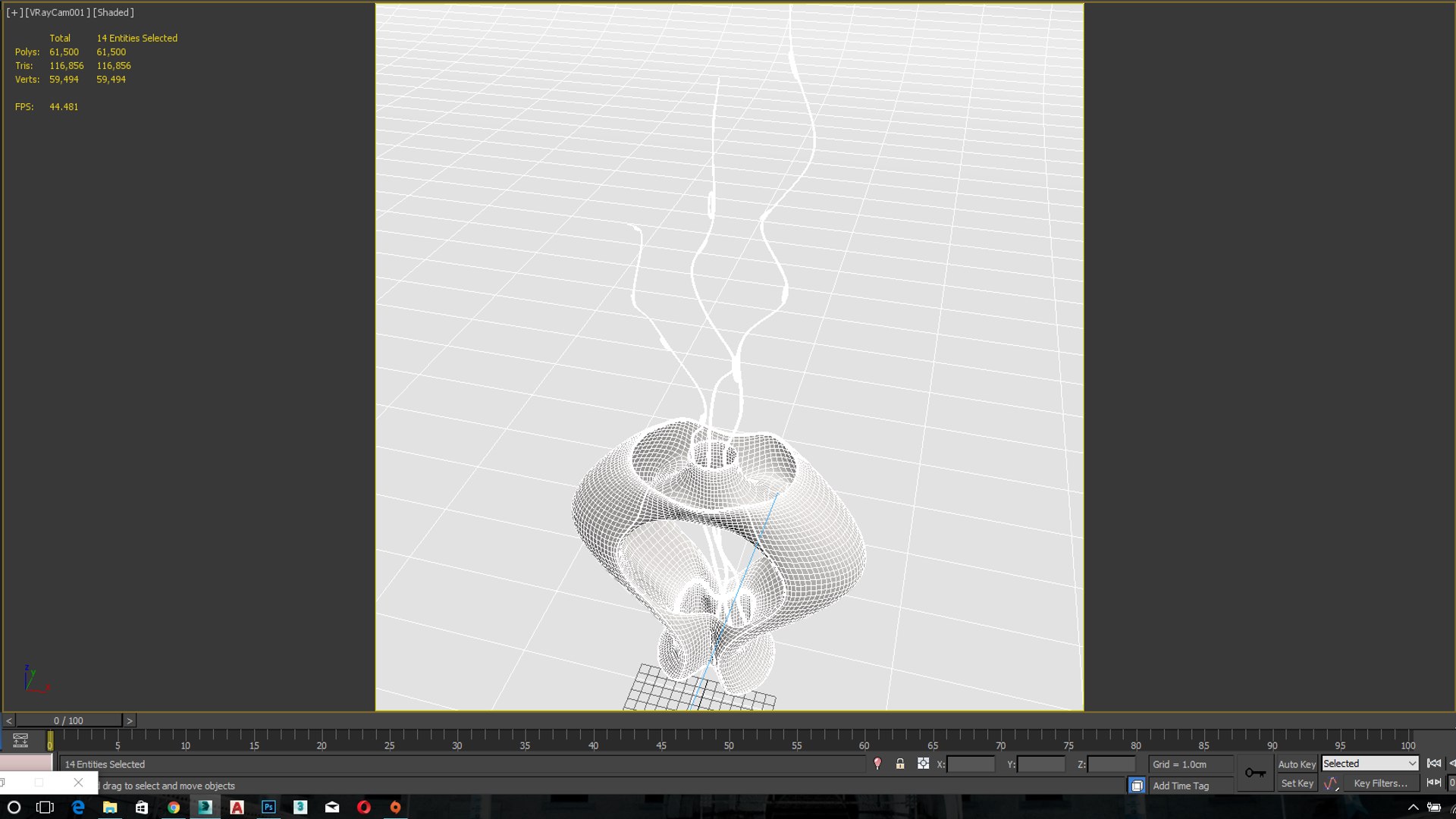Click the large Set Keys key icon
The height and width of the screenshot is (819, 1456).
pos(1255,773)
